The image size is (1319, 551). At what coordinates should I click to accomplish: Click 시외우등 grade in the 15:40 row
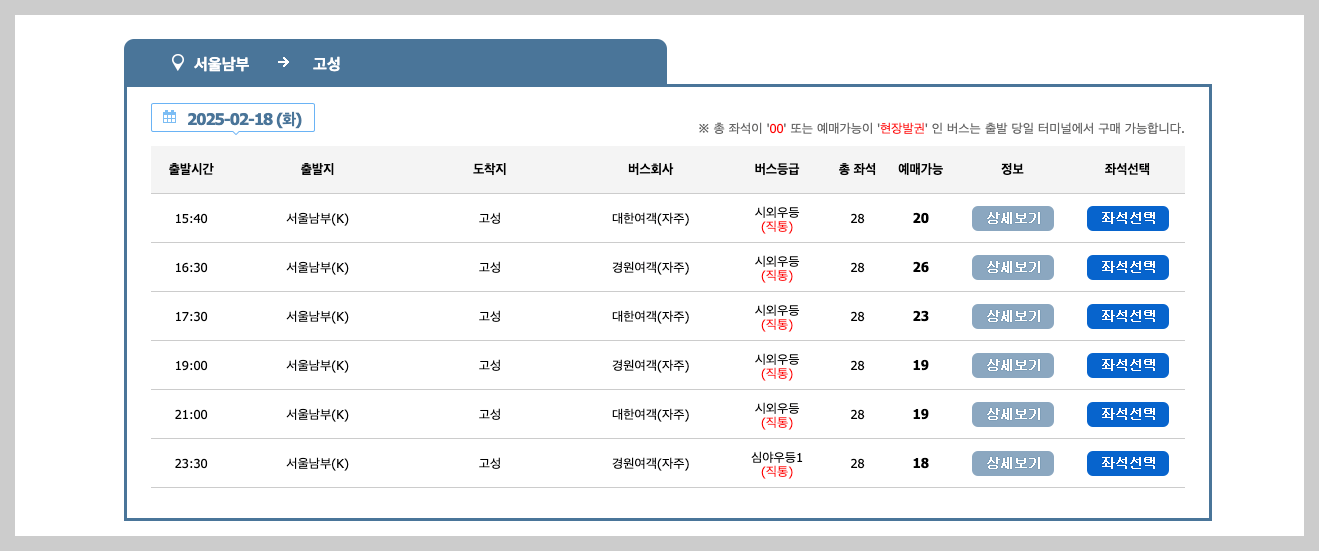(777, 212)
